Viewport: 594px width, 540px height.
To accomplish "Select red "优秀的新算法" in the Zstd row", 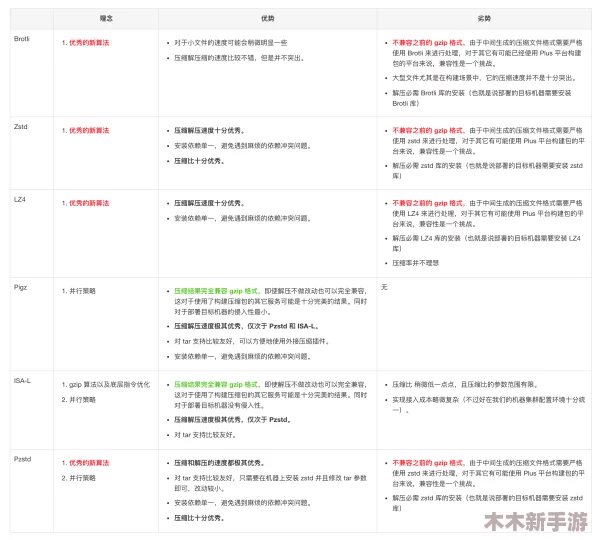I will pos(89,130).
